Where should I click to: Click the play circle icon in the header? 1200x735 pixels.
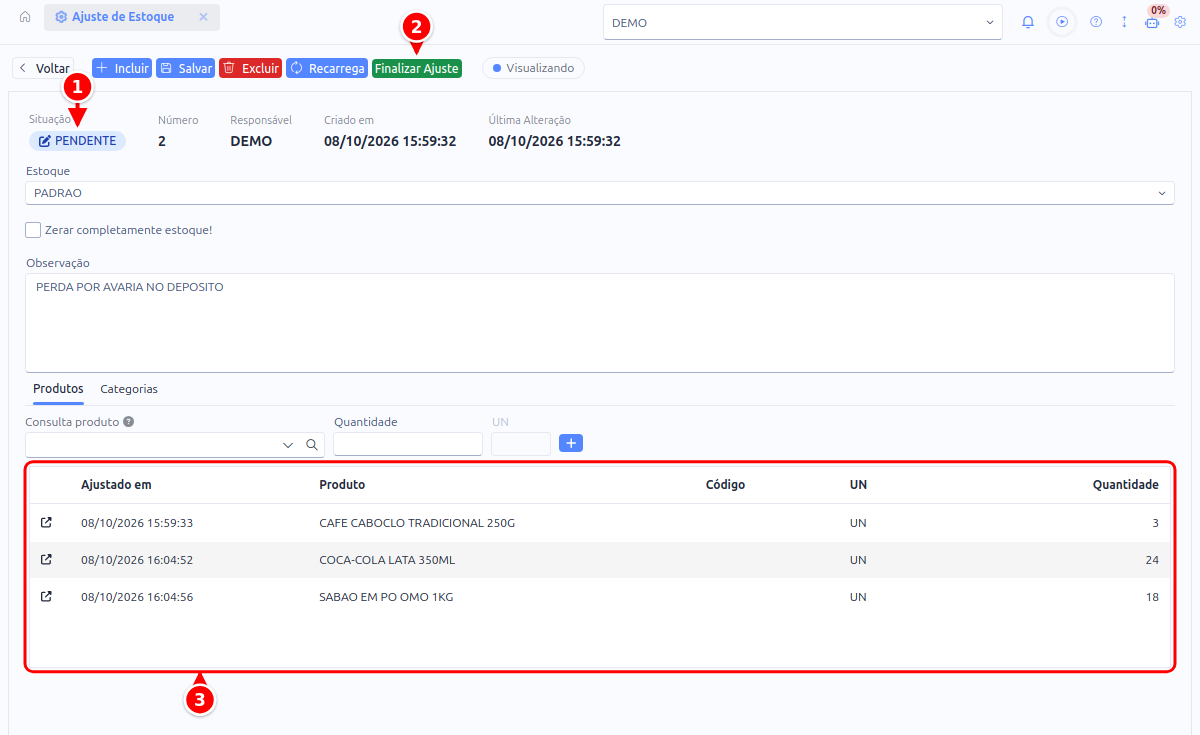(1062, 22)
